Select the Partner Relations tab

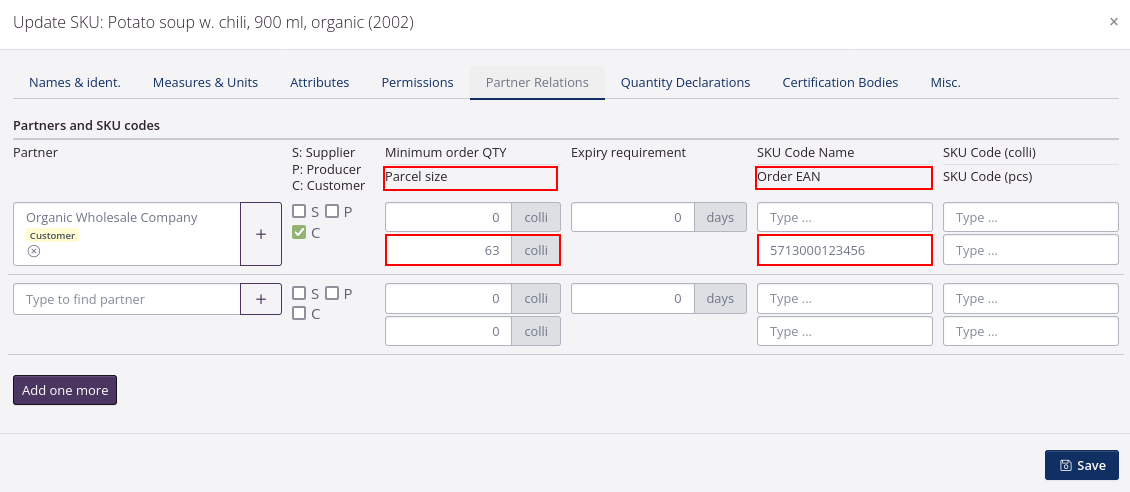click(x=537, y=82)
